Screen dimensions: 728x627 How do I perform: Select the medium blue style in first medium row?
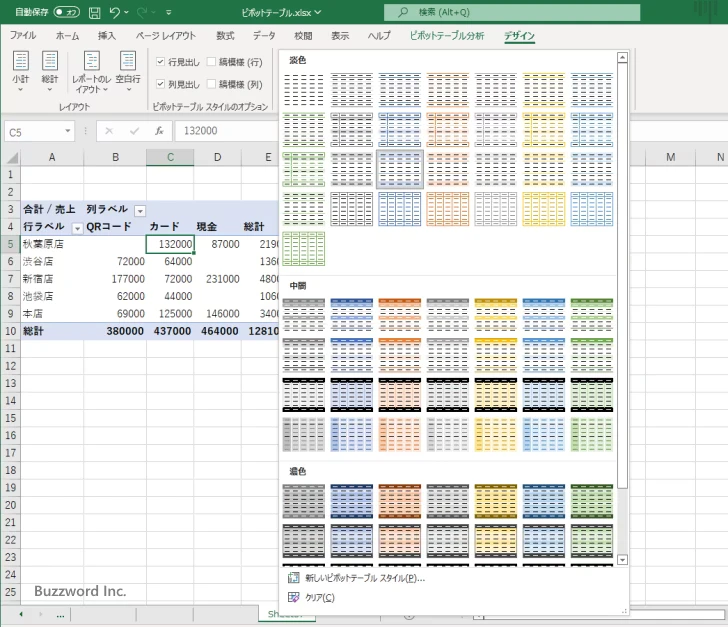click(351, 315)
